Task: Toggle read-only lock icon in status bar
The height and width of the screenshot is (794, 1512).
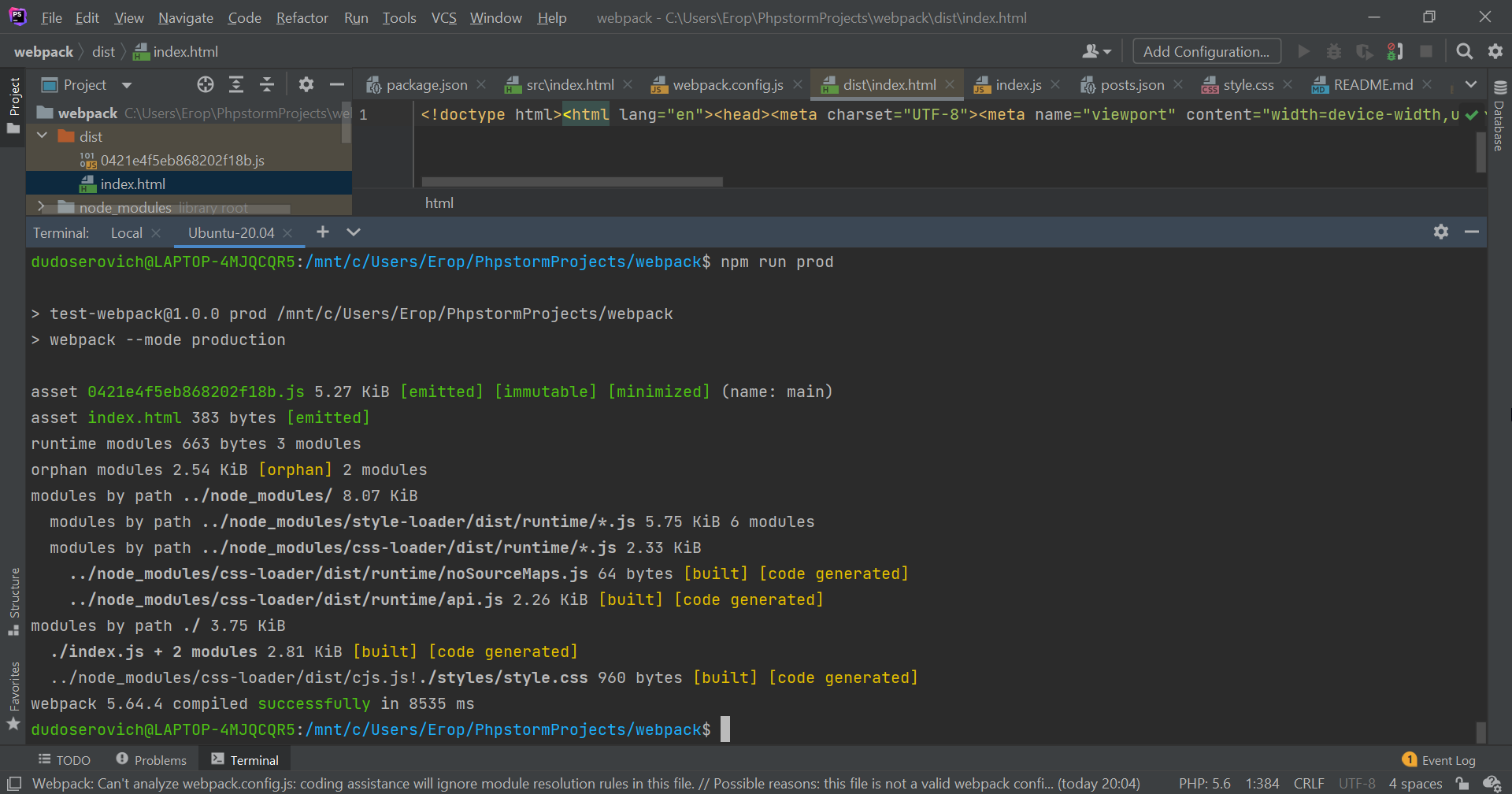Action: pos(1462,784)
